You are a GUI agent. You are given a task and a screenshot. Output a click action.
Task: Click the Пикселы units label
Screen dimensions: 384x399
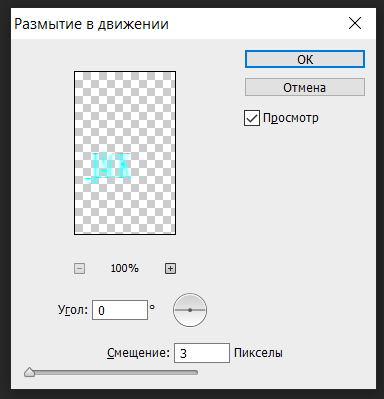258,353
